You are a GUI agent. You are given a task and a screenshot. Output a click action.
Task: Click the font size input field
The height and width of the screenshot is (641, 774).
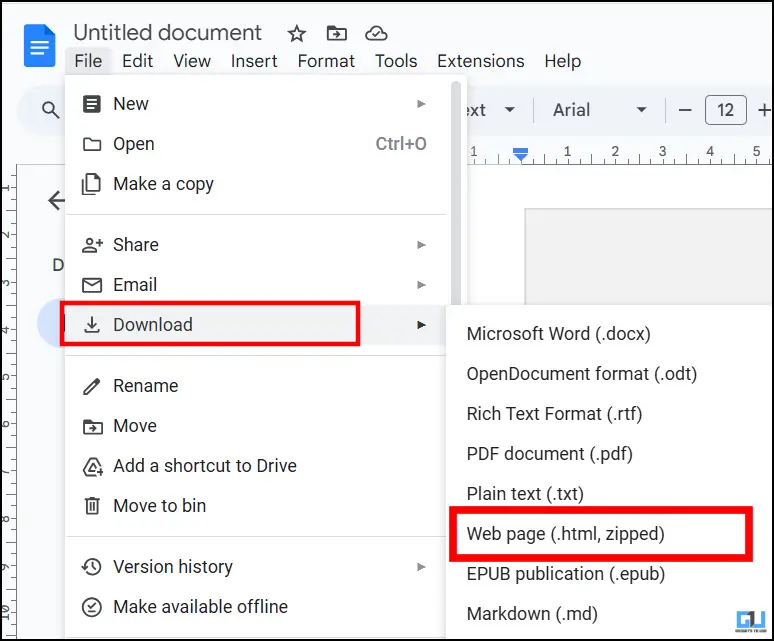[725, 110]
